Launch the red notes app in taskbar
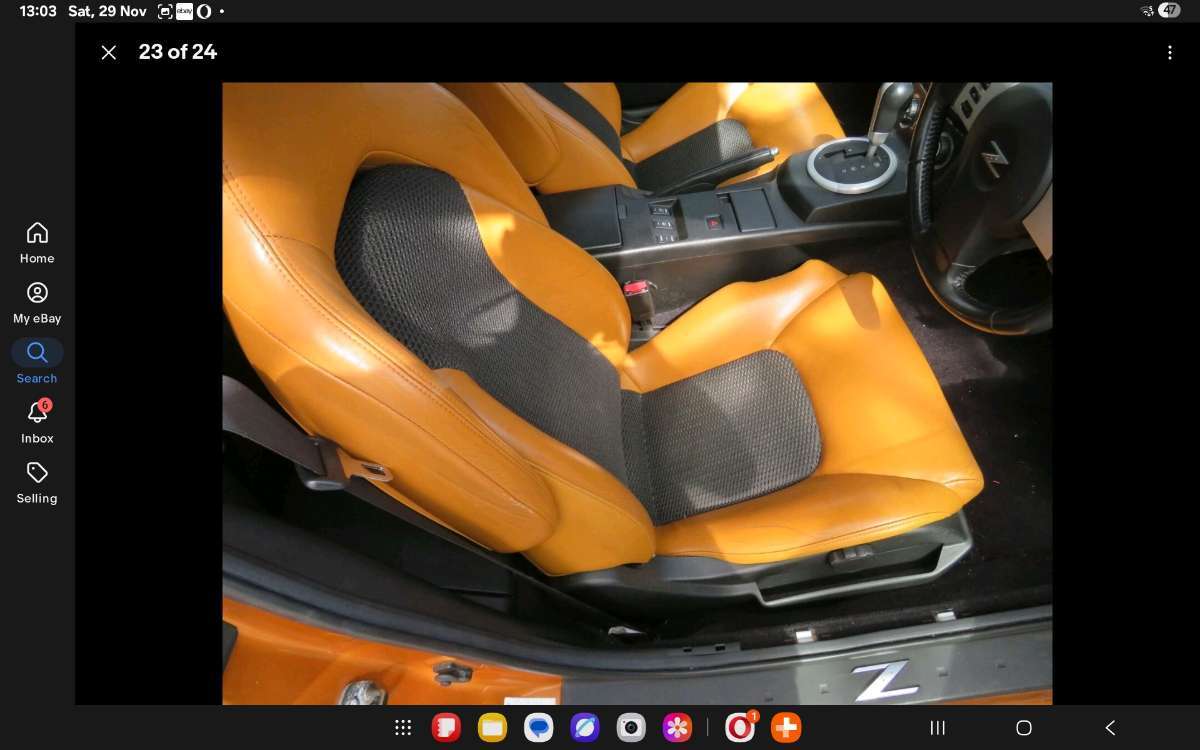The width and height of the screenshot is (1200, 750). point(446,728)
